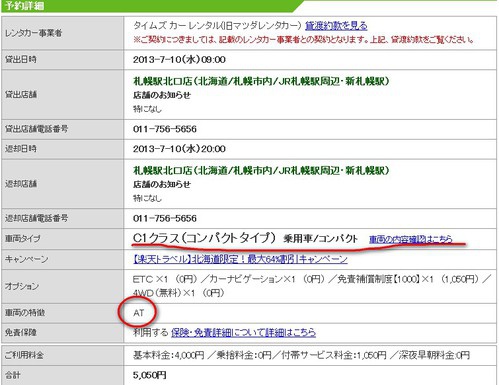This screenshot has height=385, width=499.
Task: Click the pickup store name 札幌駅北口店
Action: click(261, 81)
